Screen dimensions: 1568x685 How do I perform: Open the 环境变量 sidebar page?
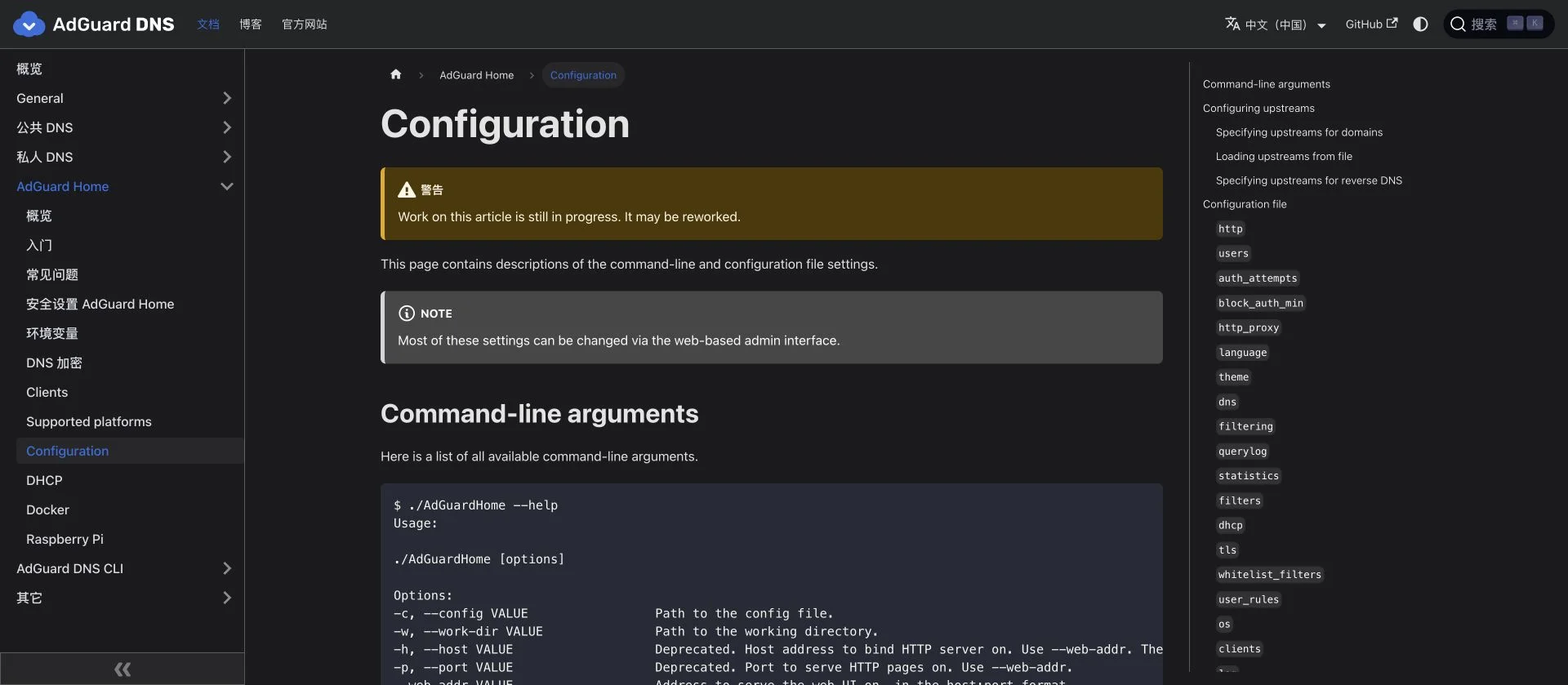(52, 333)
